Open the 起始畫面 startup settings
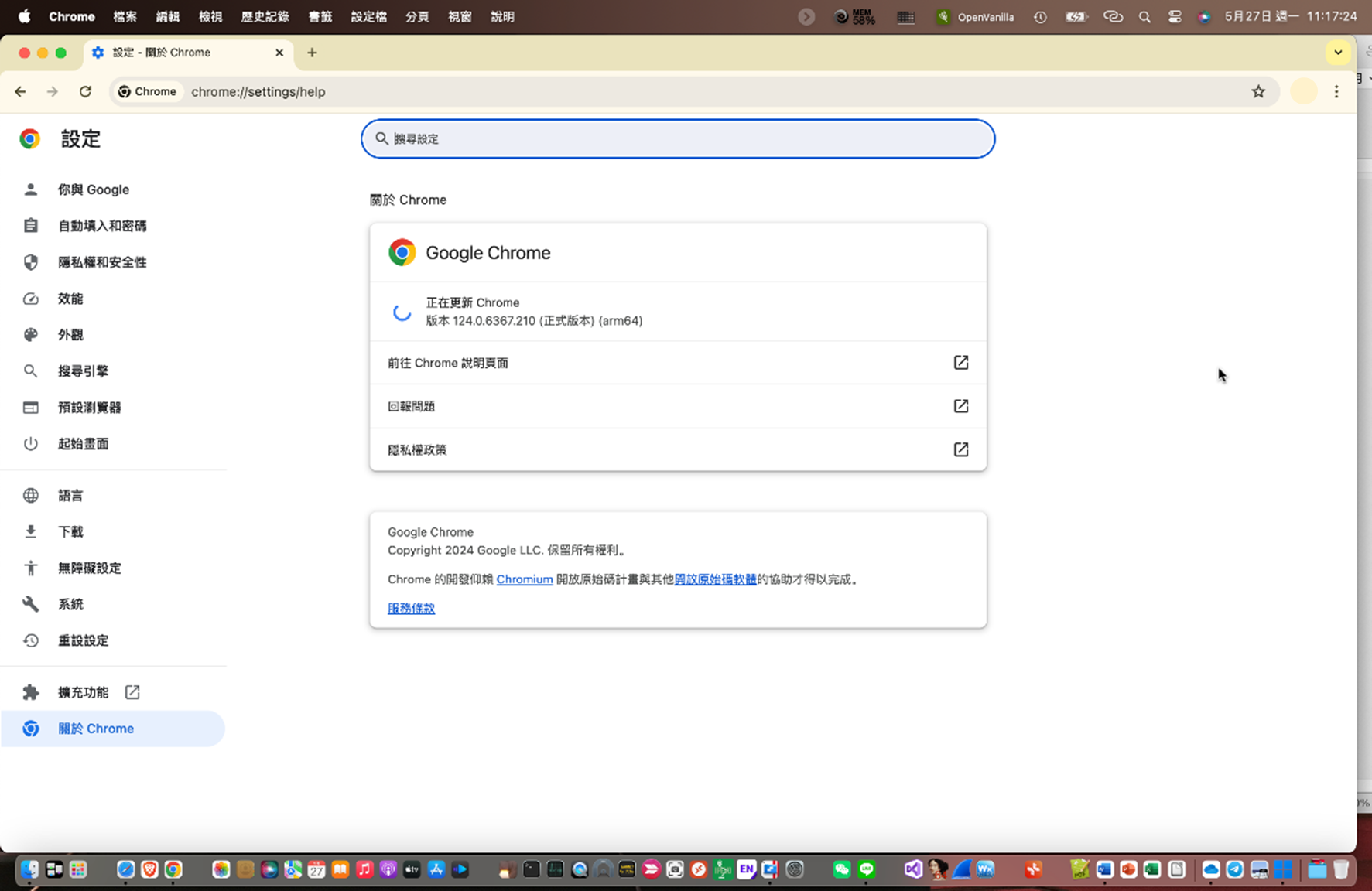This screenshot has width=1372, height=891. point(83,444)
